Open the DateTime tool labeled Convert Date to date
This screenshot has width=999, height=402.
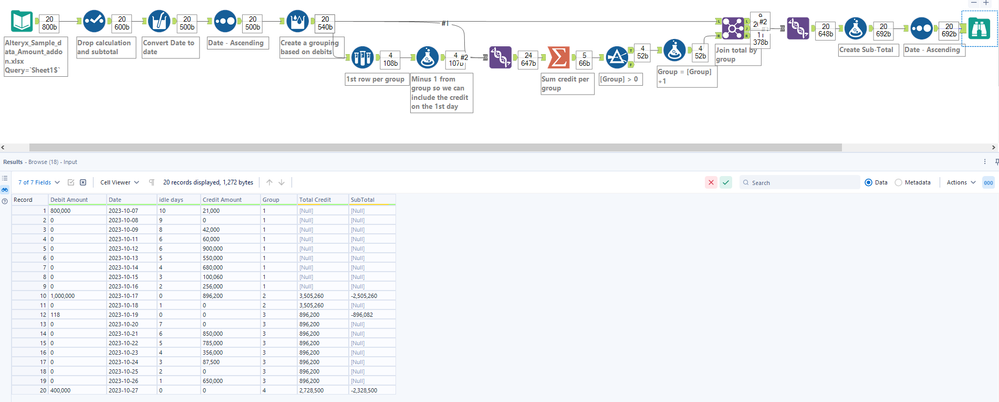pyautogui.click(x=160, y=22)
